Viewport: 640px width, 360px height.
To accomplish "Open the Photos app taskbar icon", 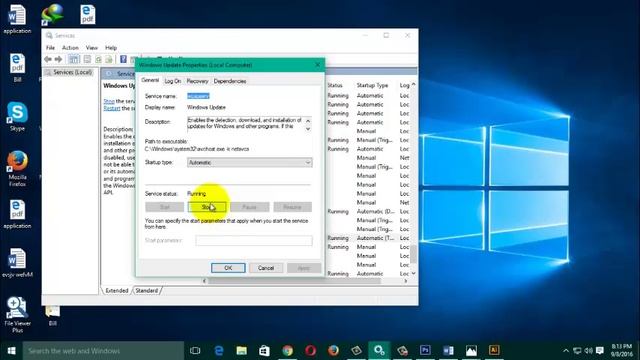I will 471,351.
